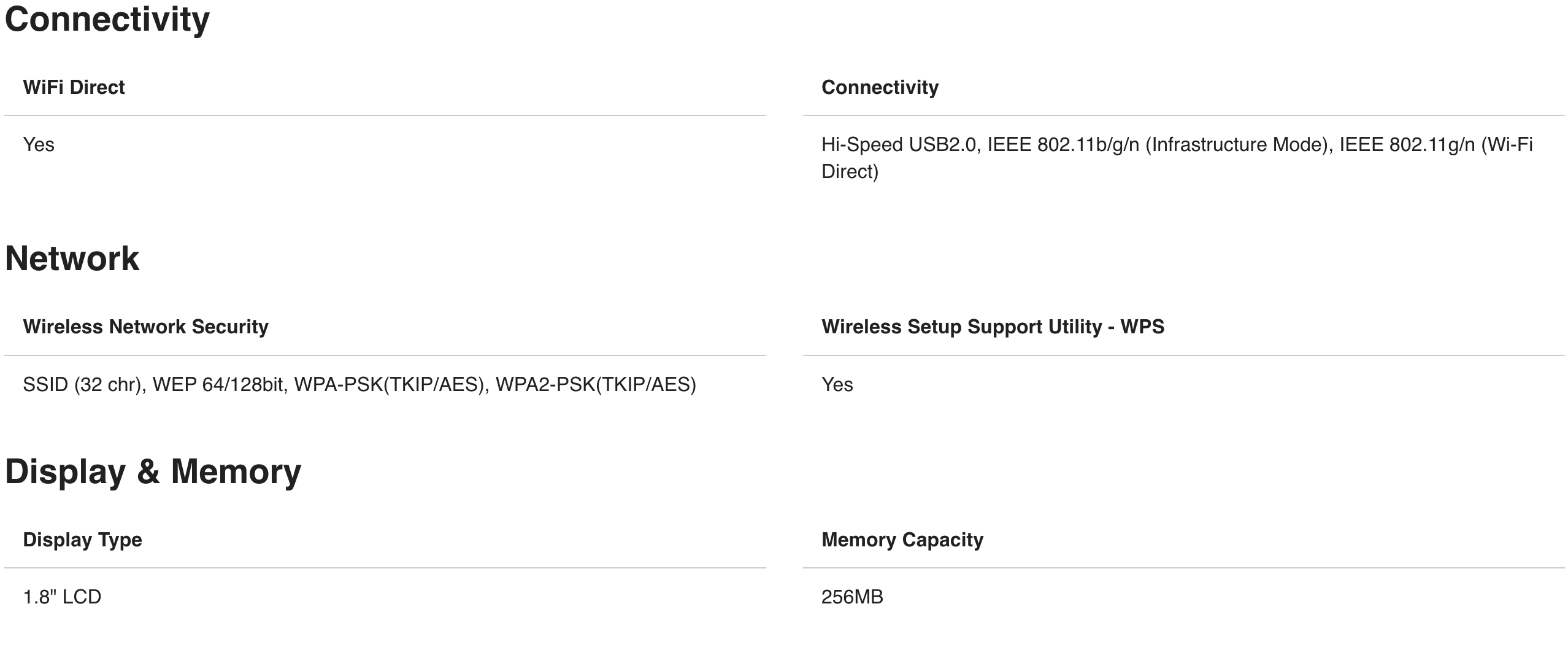1568x663 pixels.
Task: Select the Display Type label
Action: pyautogui.click(x=82, y=540)
